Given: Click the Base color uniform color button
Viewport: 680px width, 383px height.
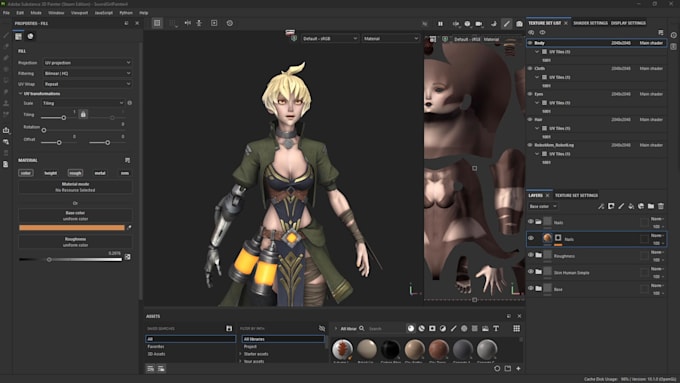Looking at the screenshot, I should click(x=75, y=216).
